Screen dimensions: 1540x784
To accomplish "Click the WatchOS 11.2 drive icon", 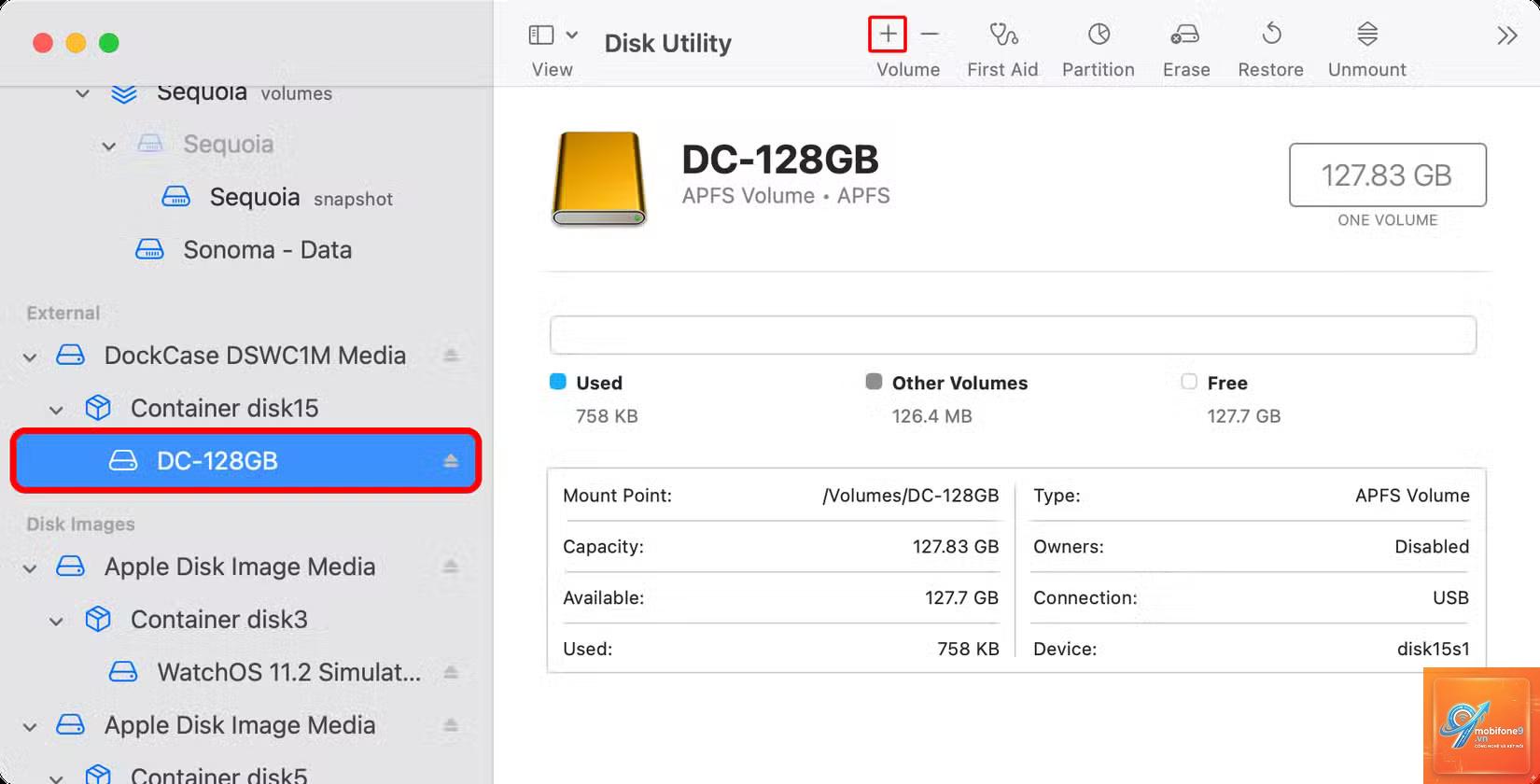I will [x=123, y=672].
